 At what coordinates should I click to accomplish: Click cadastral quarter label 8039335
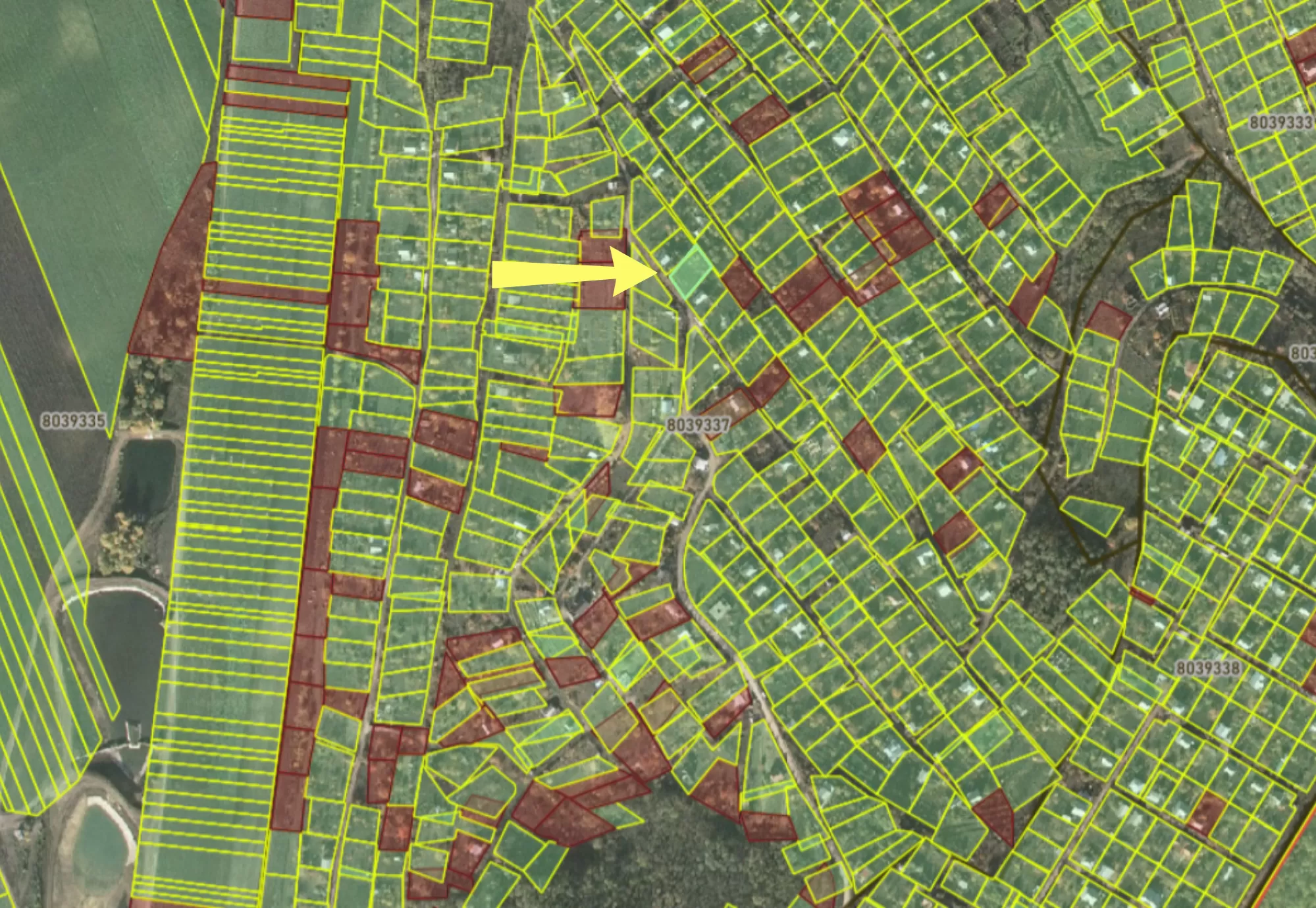click(73, 421)
